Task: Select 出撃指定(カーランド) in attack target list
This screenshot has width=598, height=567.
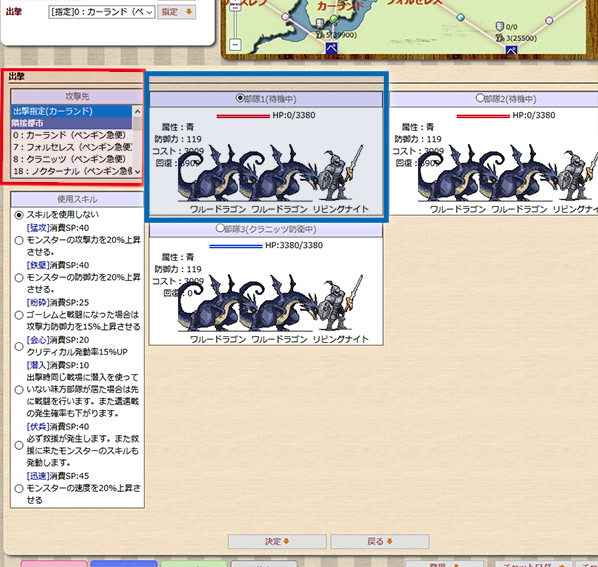Action: pos(72,111)
